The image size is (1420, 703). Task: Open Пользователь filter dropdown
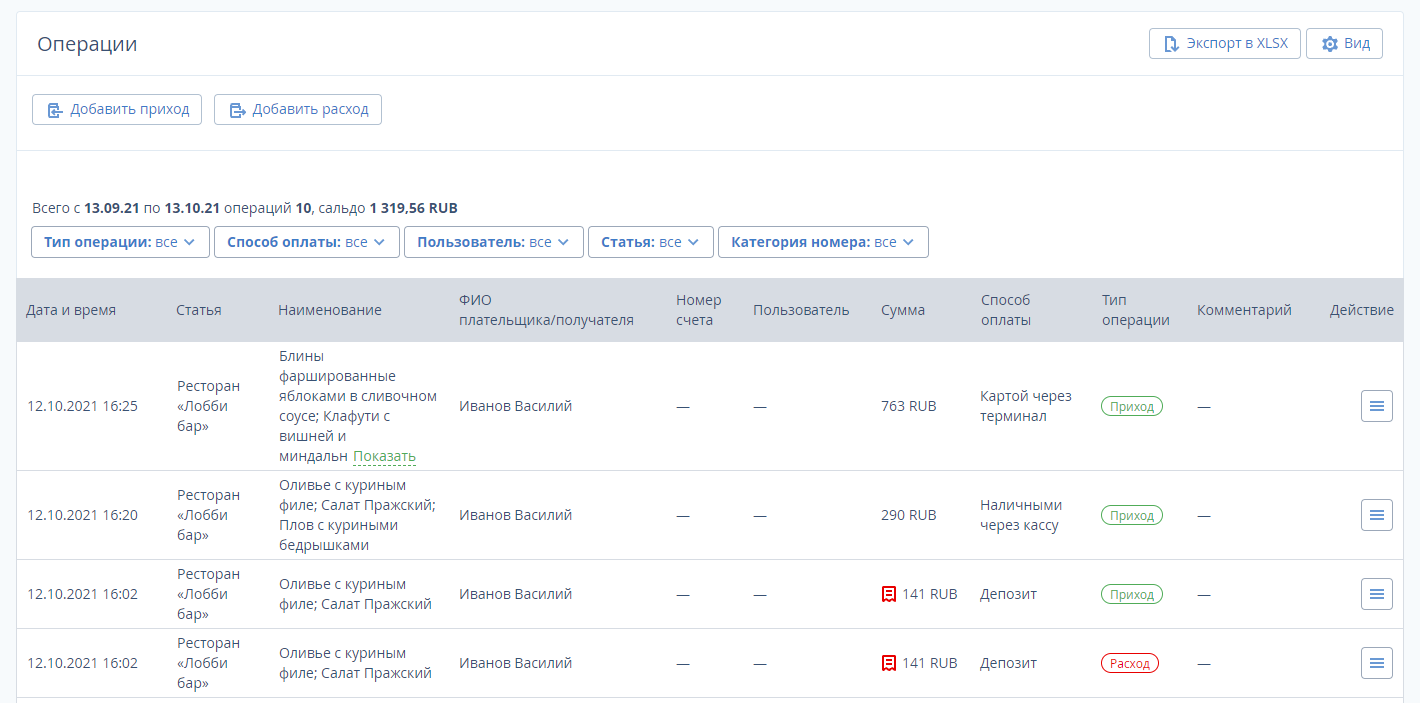[x=494, y=242]
